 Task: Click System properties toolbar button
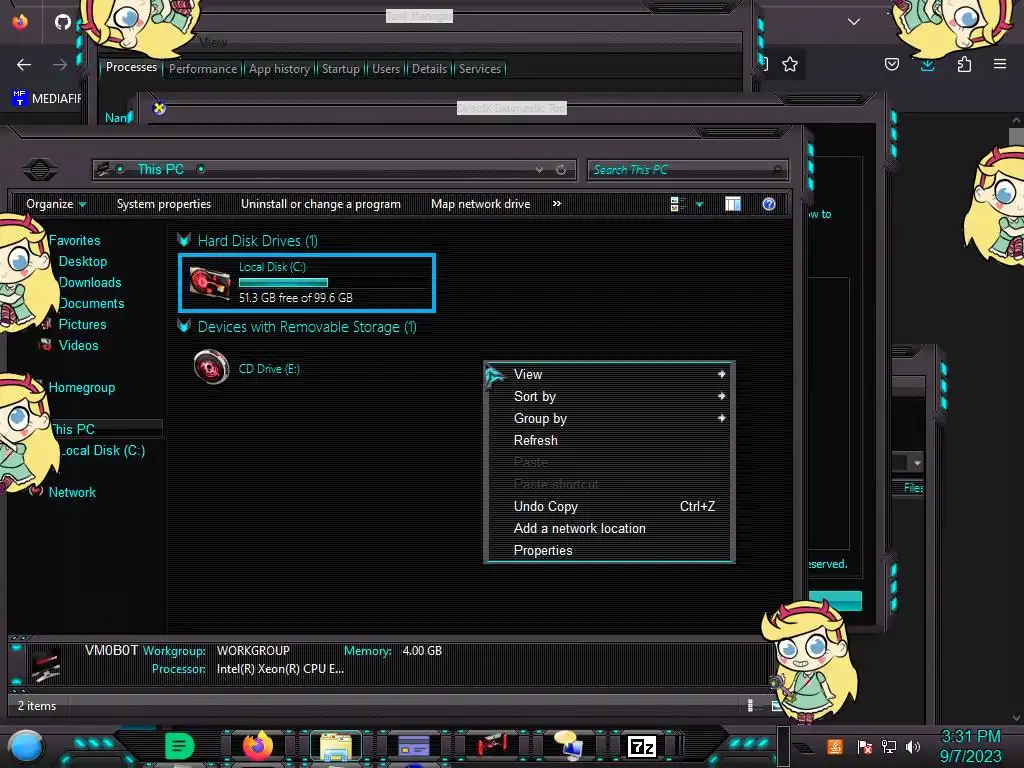pyautogui.click(x=164, y=204)
